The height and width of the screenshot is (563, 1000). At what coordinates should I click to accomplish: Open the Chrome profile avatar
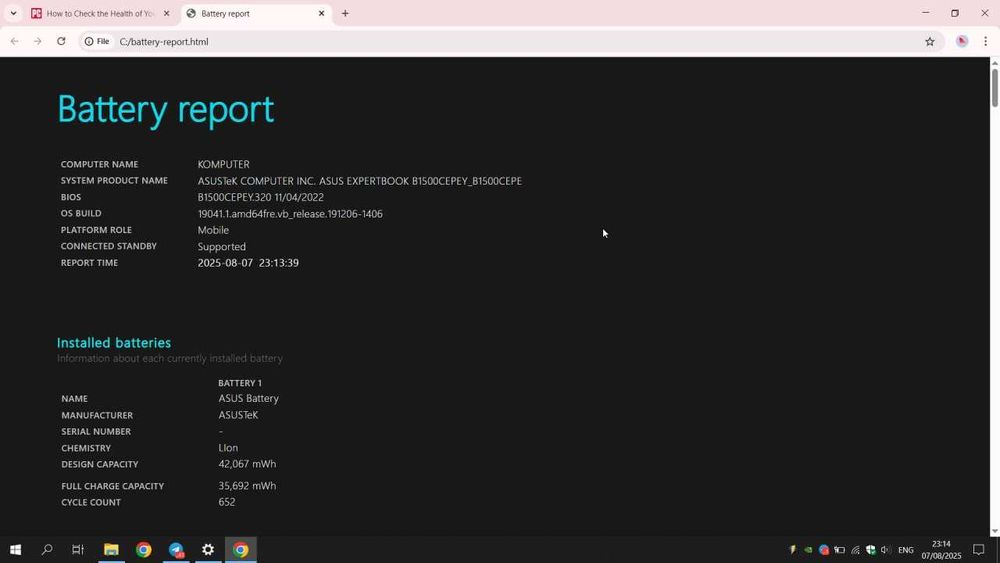point(962,41)
